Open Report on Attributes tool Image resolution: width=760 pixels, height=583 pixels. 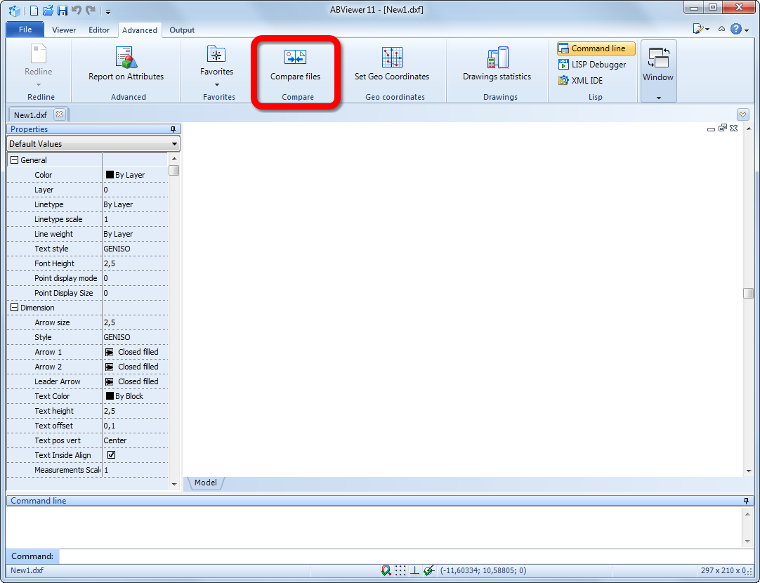tap(126, 63)
